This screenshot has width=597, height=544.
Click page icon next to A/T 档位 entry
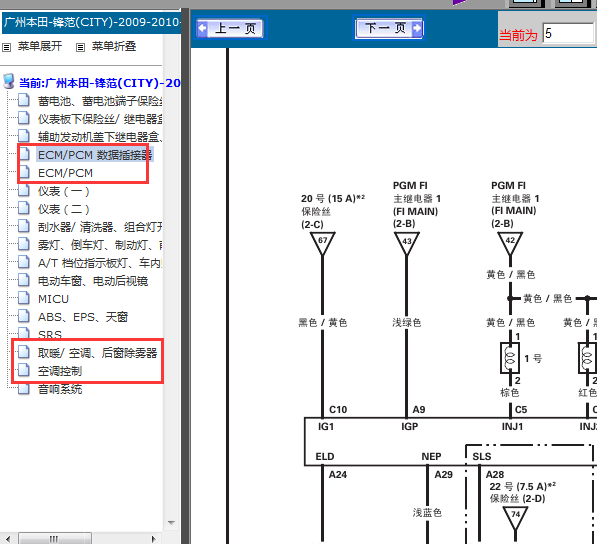tap(24, 262)
